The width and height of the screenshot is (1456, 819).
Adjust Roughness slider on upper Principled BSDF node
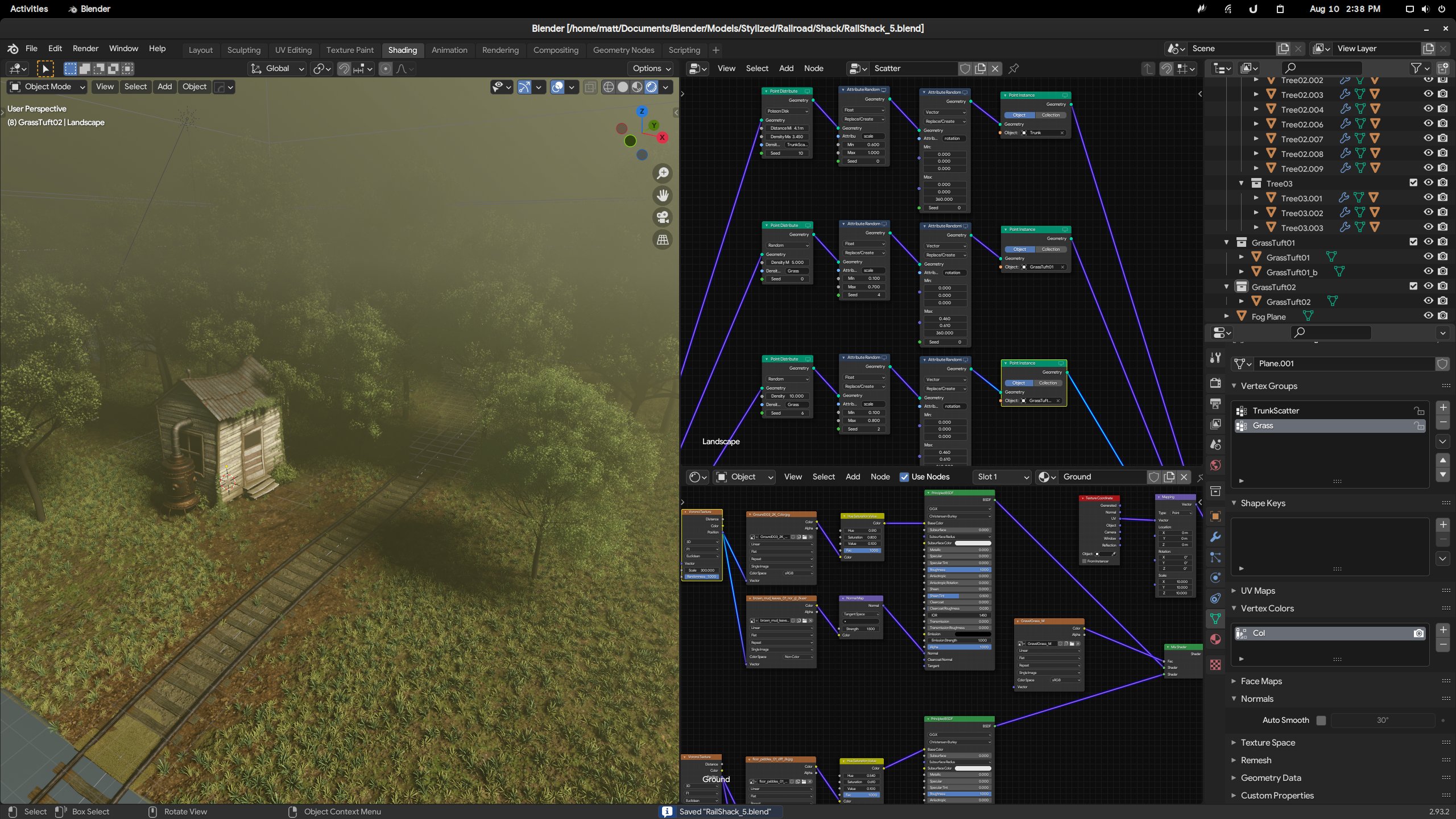959,569
